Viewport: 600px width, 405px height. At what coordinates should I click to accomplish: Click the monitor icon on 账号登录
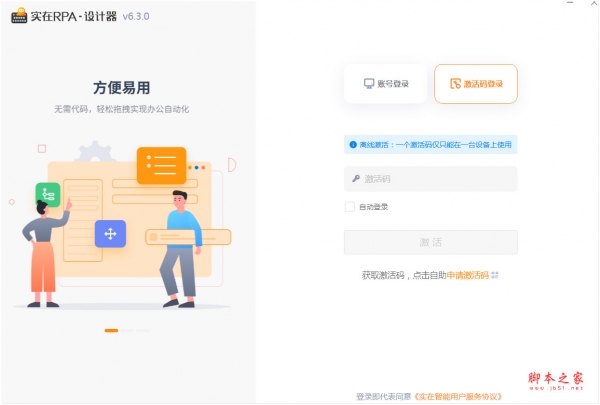369,83
